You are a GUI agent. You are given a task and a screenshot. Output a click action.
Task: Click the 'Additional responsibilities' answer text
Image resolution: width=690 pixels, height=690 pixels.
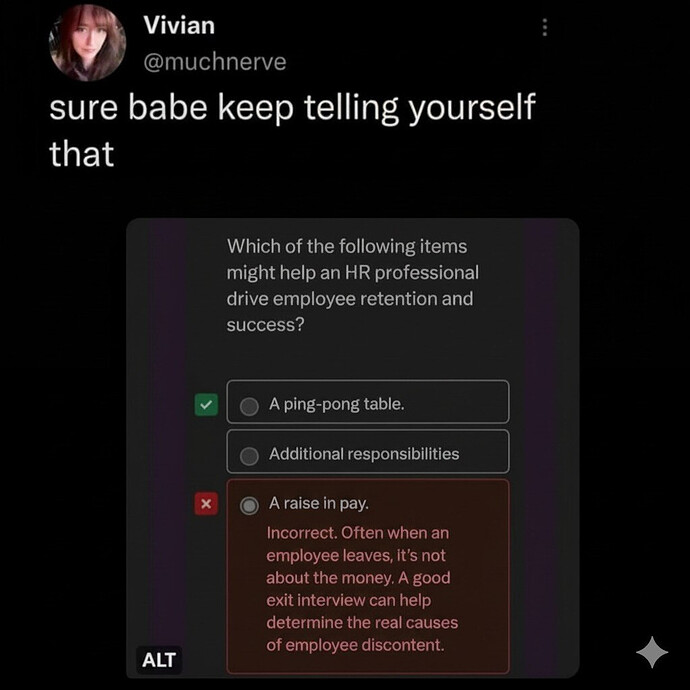click(364, 454)
